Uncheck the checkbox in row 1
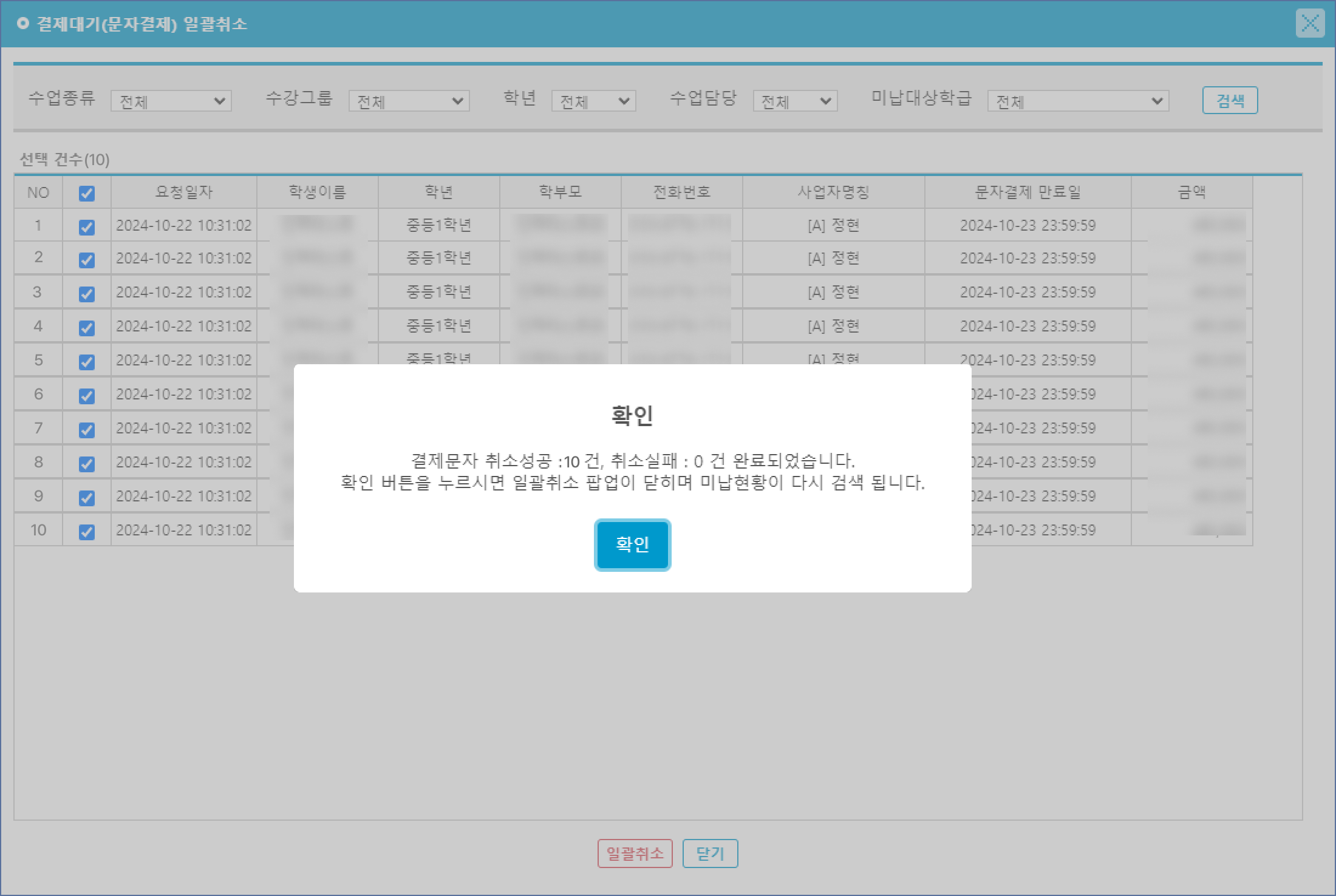The image size is (1336, 896). [x=87, y=227]
